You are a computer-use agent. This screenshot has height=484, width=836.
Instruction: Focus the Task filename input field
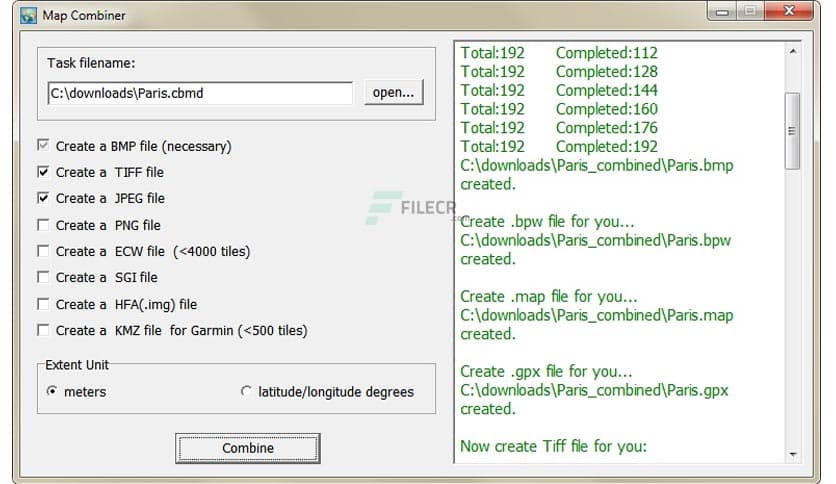(200, 93)
